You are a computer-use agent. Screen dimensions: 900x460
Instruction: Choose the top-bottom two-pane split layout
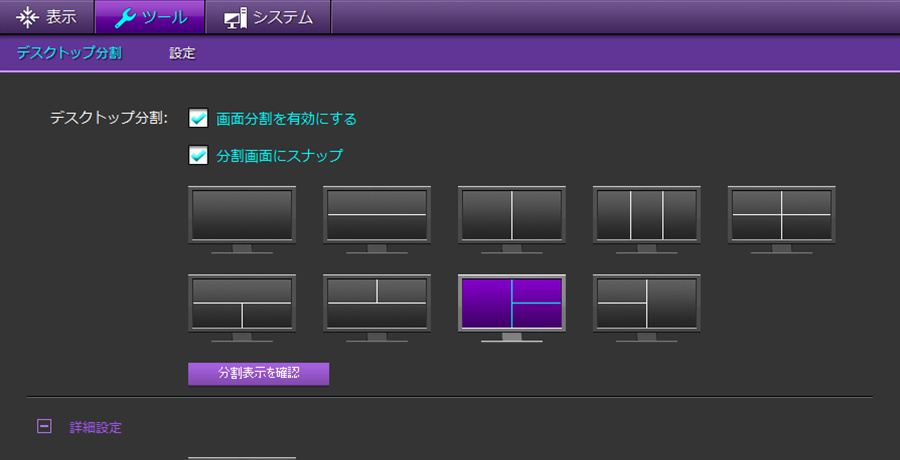[377, 214]
